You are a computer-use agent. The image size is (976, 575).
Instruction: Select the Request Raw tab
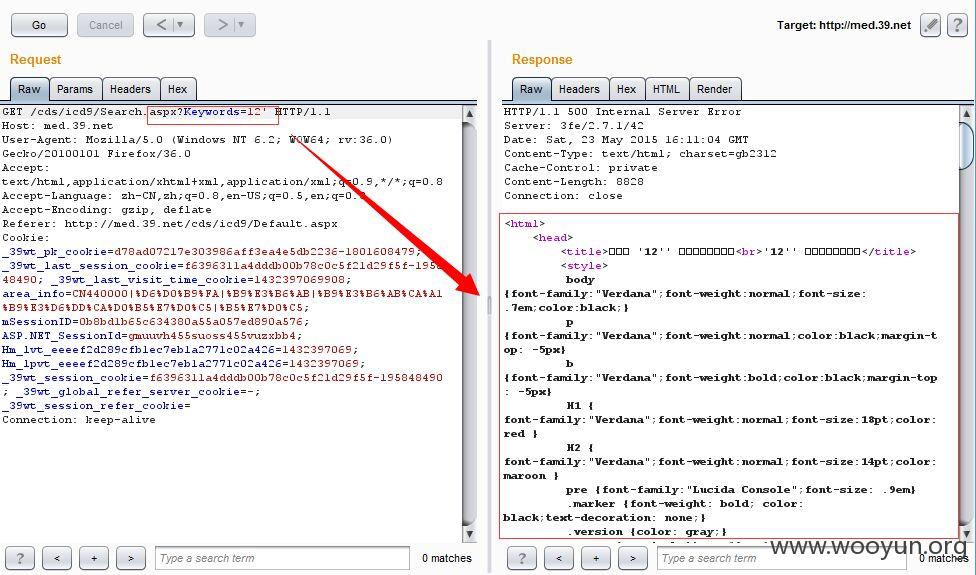(x=29, y=89)
